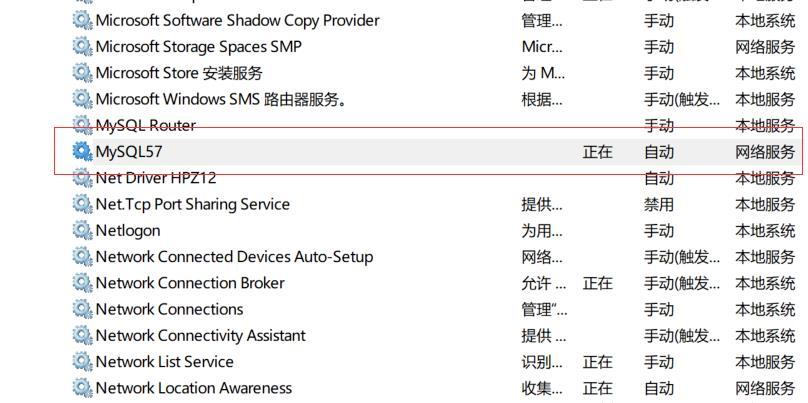Select Network Connected Devices Auto-Setup service
Image resolution: width=808 pixels, height=403 pixels.
point(234,257)
